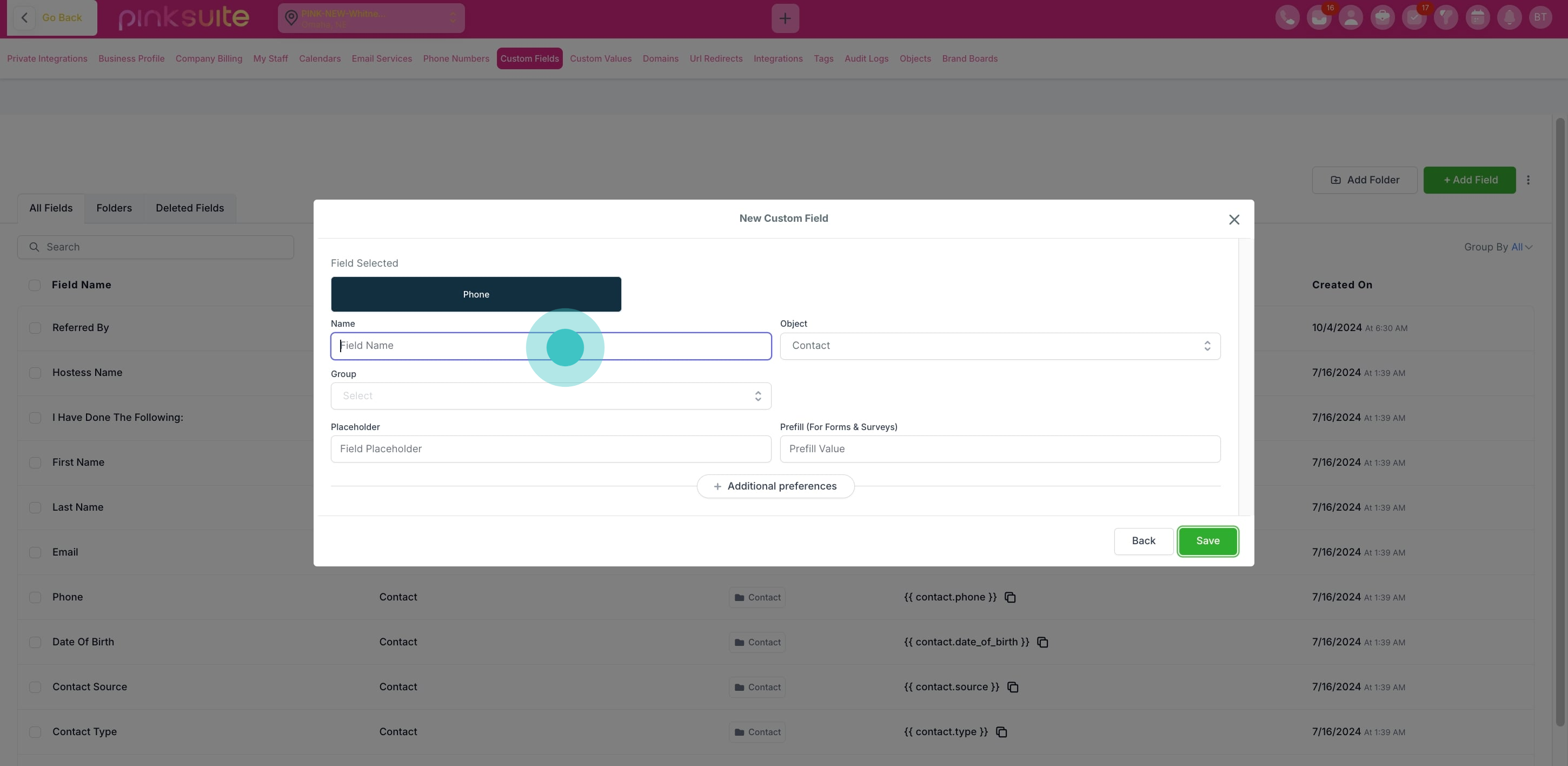1568x766 pixels.
Task: Open the briefcase opportunities icon
Action: tap(1382, 18)
